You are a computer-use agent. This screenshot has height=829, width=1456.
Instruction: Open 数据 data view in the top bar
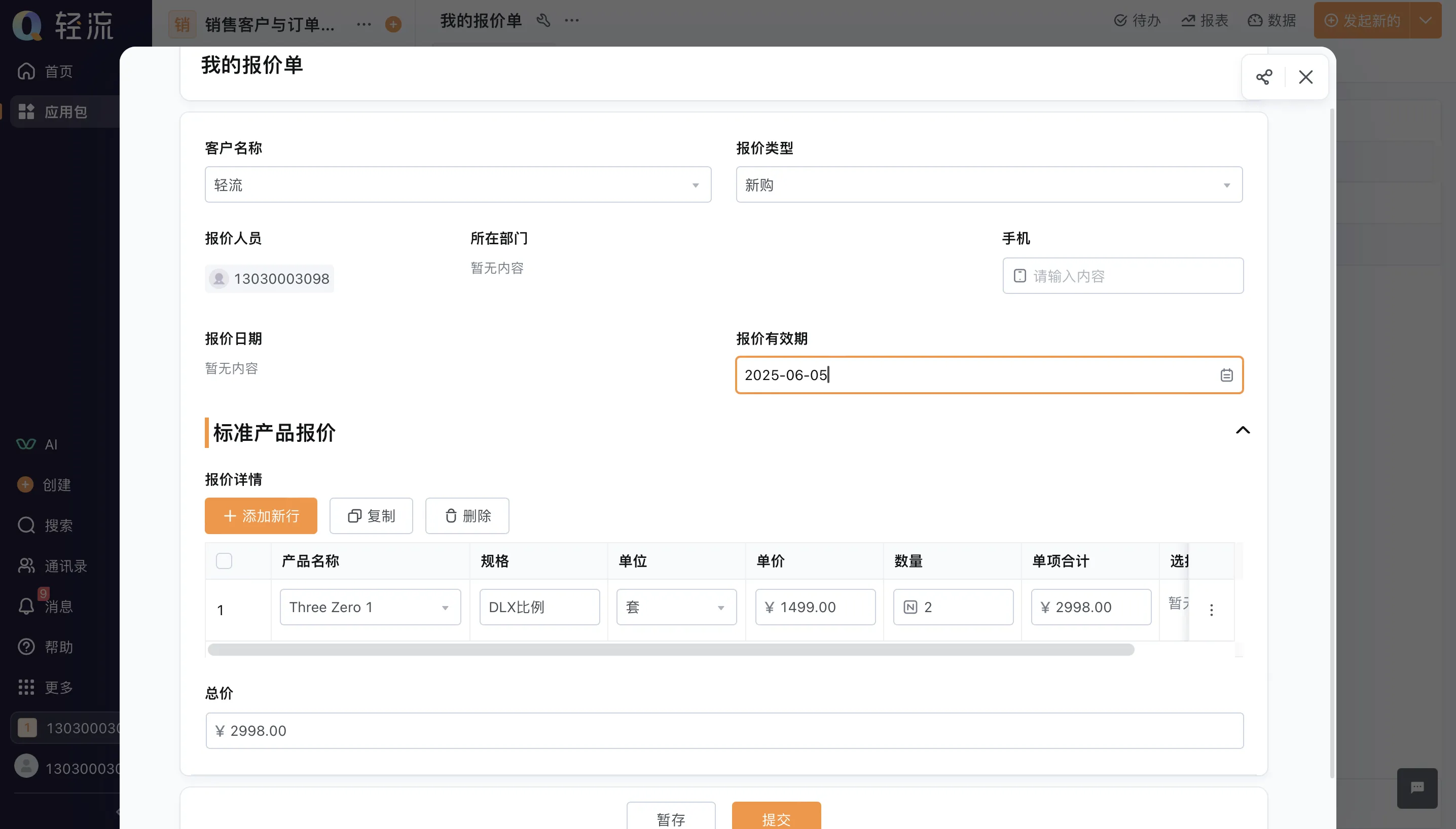click(x=1272, y=20)
